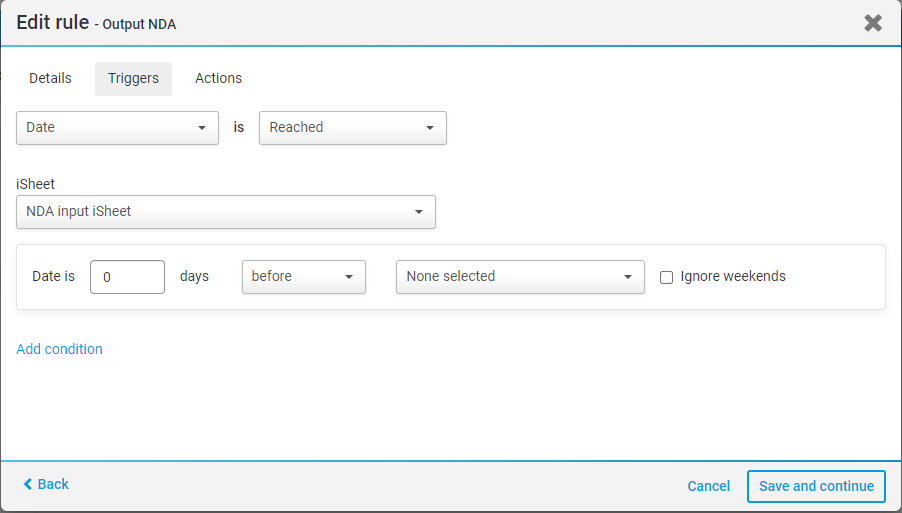Click the Add condition link
The width and height of the screenshot is (902, 513).
(x=59, y=349)
